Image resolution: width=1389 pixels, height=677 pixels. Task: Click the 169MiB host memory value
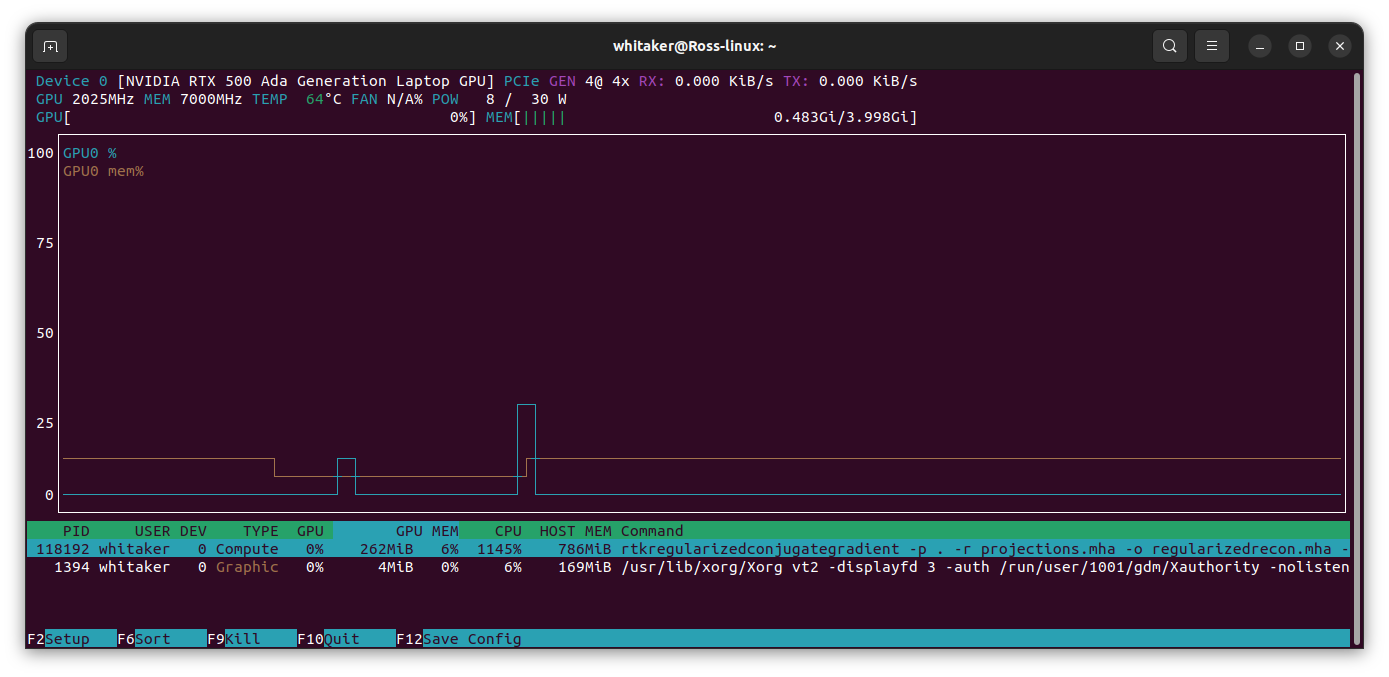[585, 567]
